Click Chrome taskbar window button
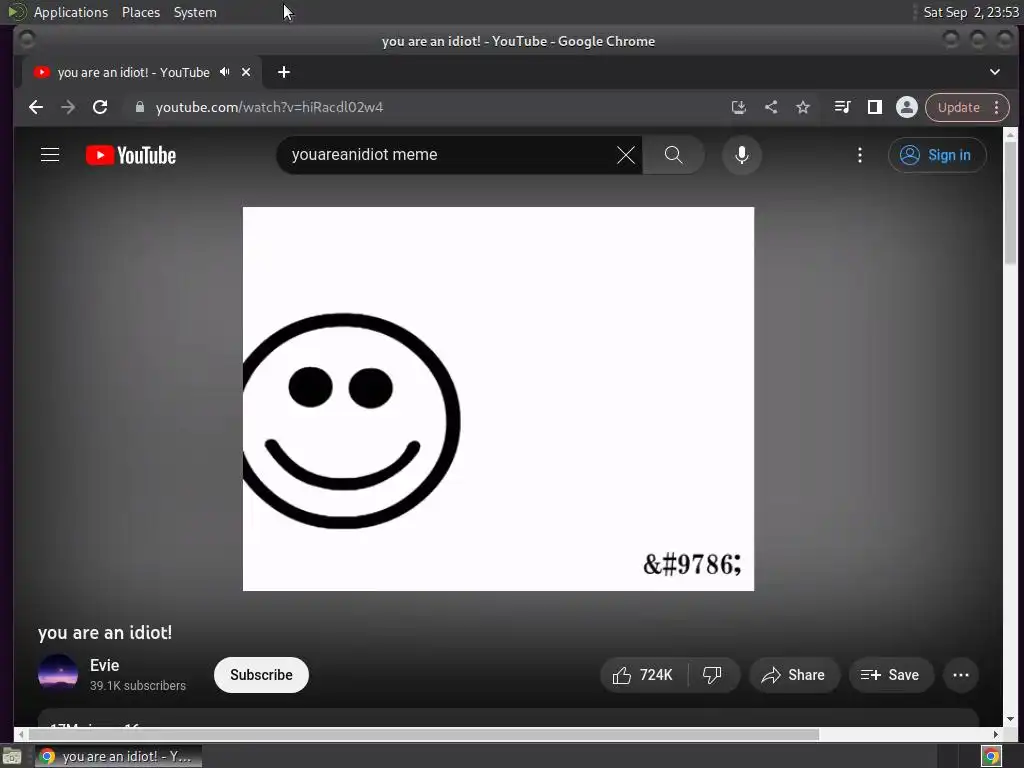This screenshot has height=768, width=1024. [x=118, y=756]
